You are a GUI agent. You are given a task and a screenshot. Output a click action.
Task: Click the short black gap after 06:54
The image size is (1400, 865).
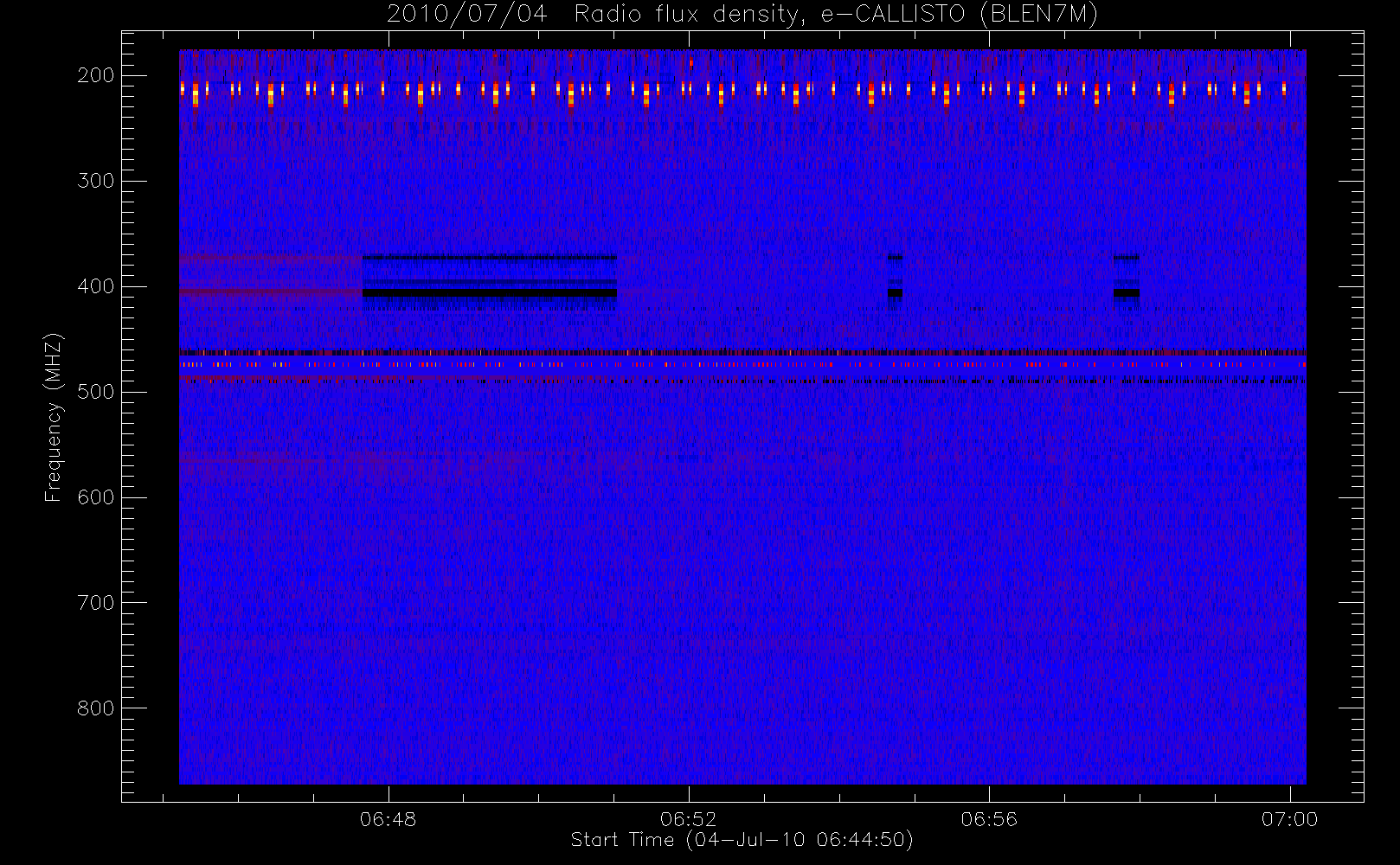click(895, 293)
